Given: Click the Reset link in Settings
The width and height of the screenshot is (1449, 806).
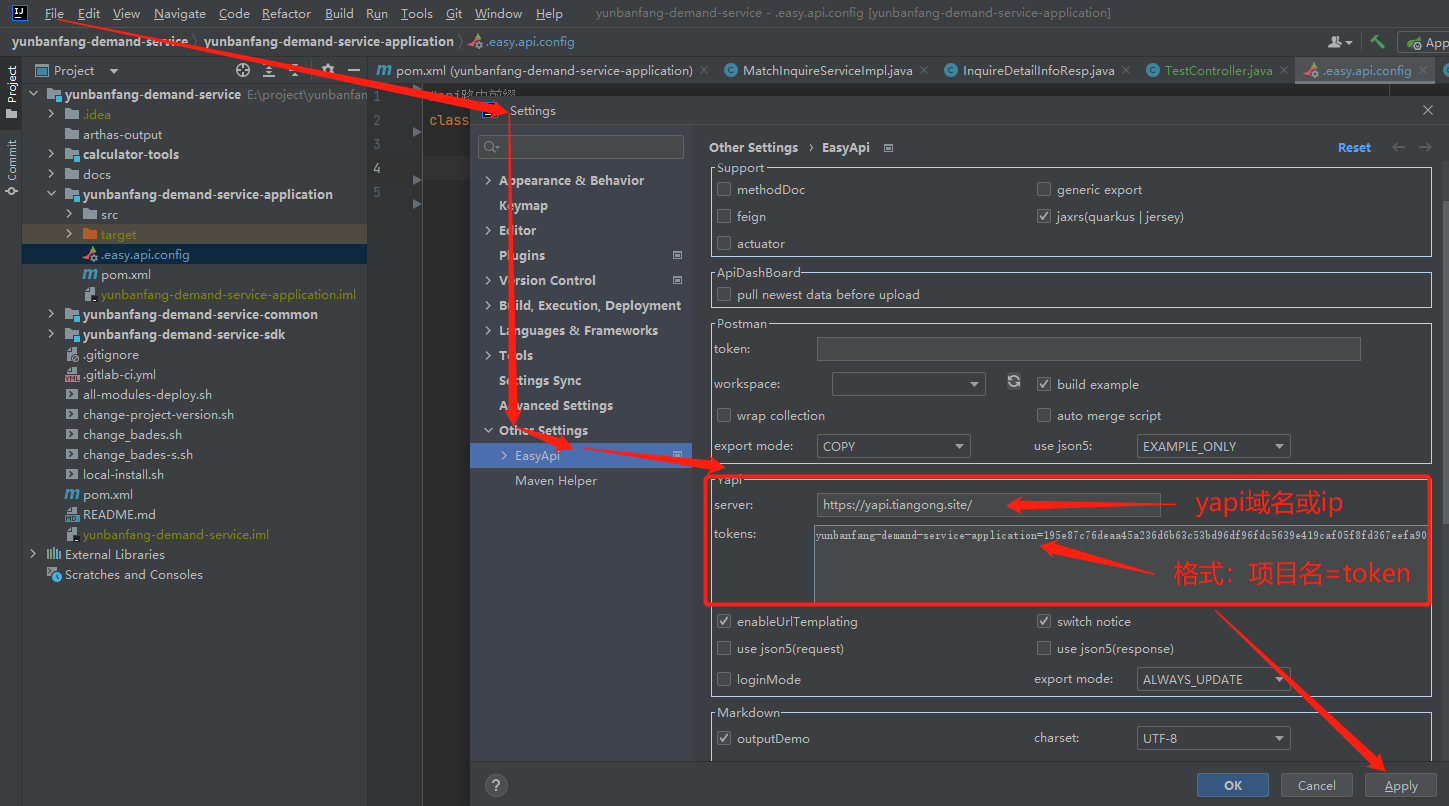Looking at the screenshot, I should click(x=1354, y=147).
